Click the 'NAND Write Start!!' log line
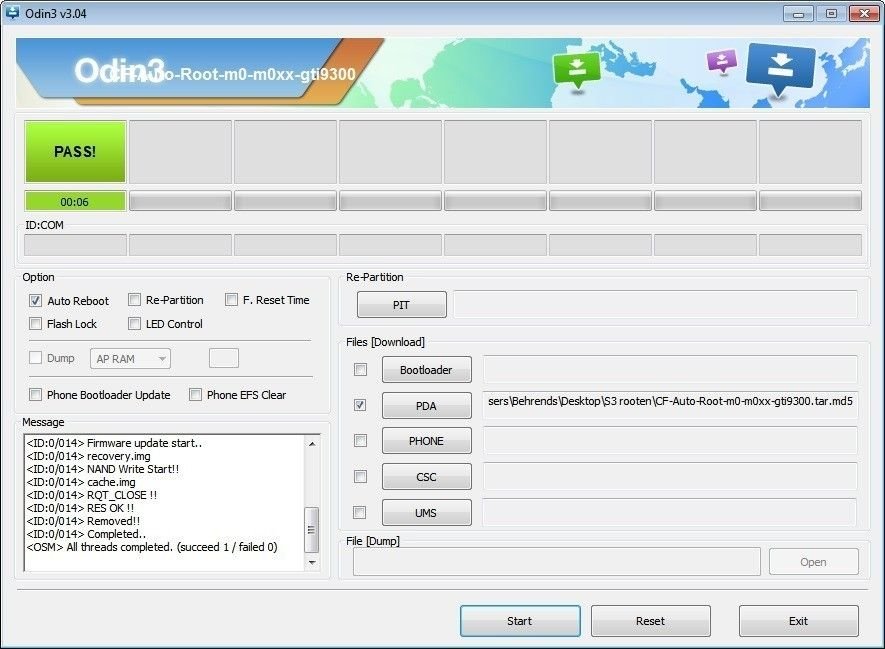The image size is (885, 649). click(x=103, y=469)
